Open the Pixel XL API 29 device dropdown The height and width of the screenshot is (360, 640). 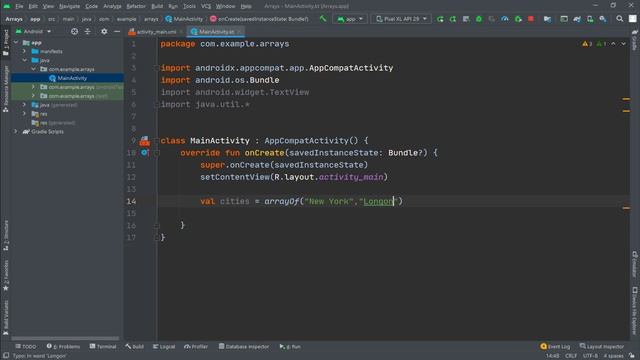(x=401, y=19)
